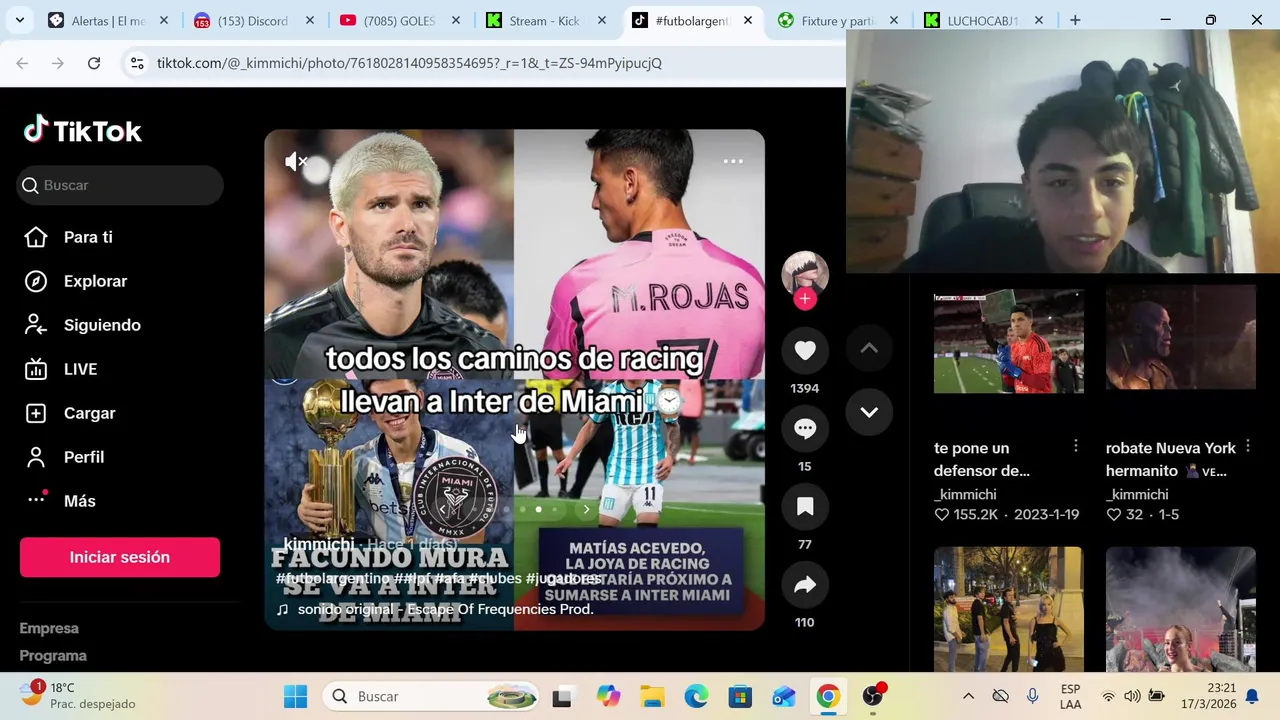Expand the tab search dropdown
The image size is (1280, 720).
pos(19,20)
